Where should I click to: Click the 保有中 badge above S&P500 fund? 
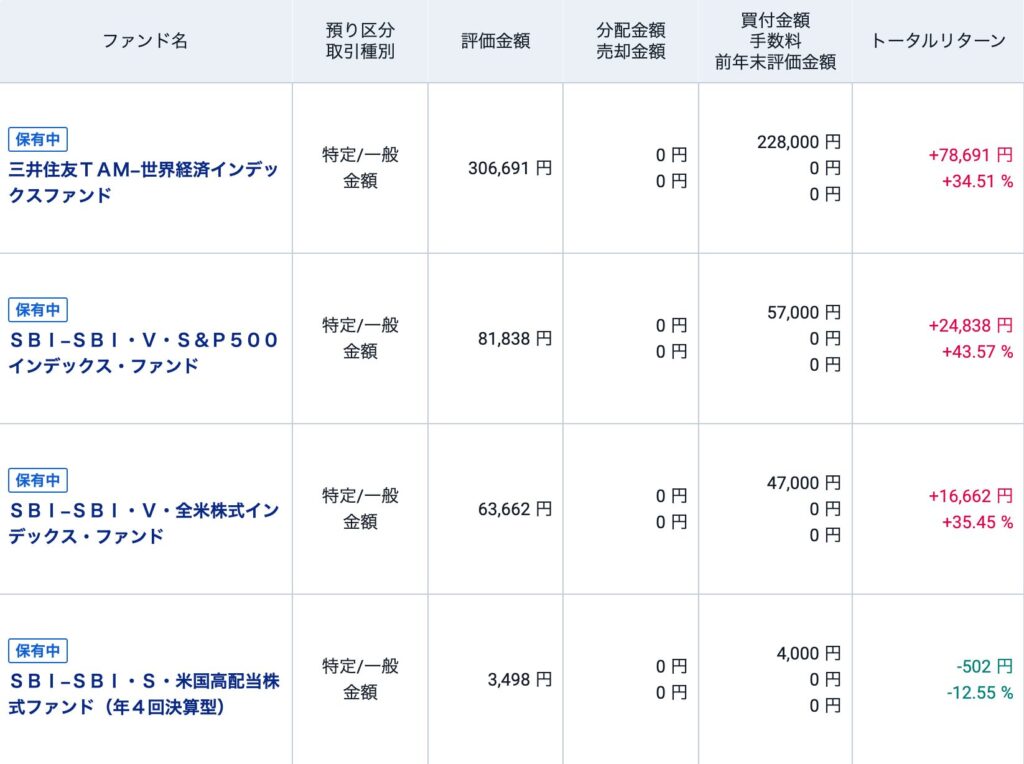tap(38, 310)
